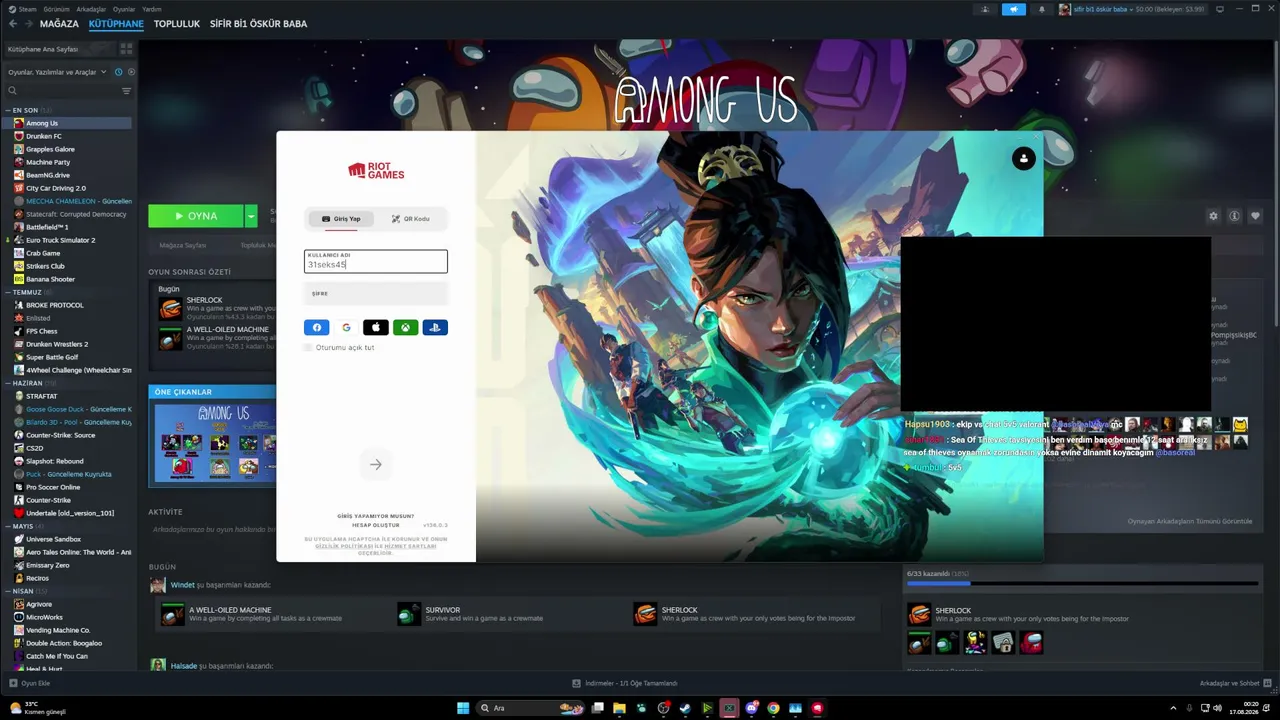The height and width of the screenshot is (720, 1280).
Task: Go forward with the Steam forward arrow
Action: pos(27,24)
